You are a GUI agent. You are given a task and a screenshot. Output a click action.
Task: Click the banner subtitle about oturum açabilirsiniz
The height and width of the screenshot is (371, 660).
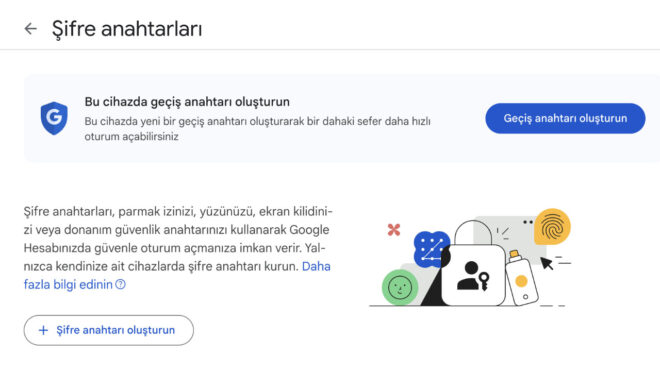pyautogui.click(x=257, y=129)
